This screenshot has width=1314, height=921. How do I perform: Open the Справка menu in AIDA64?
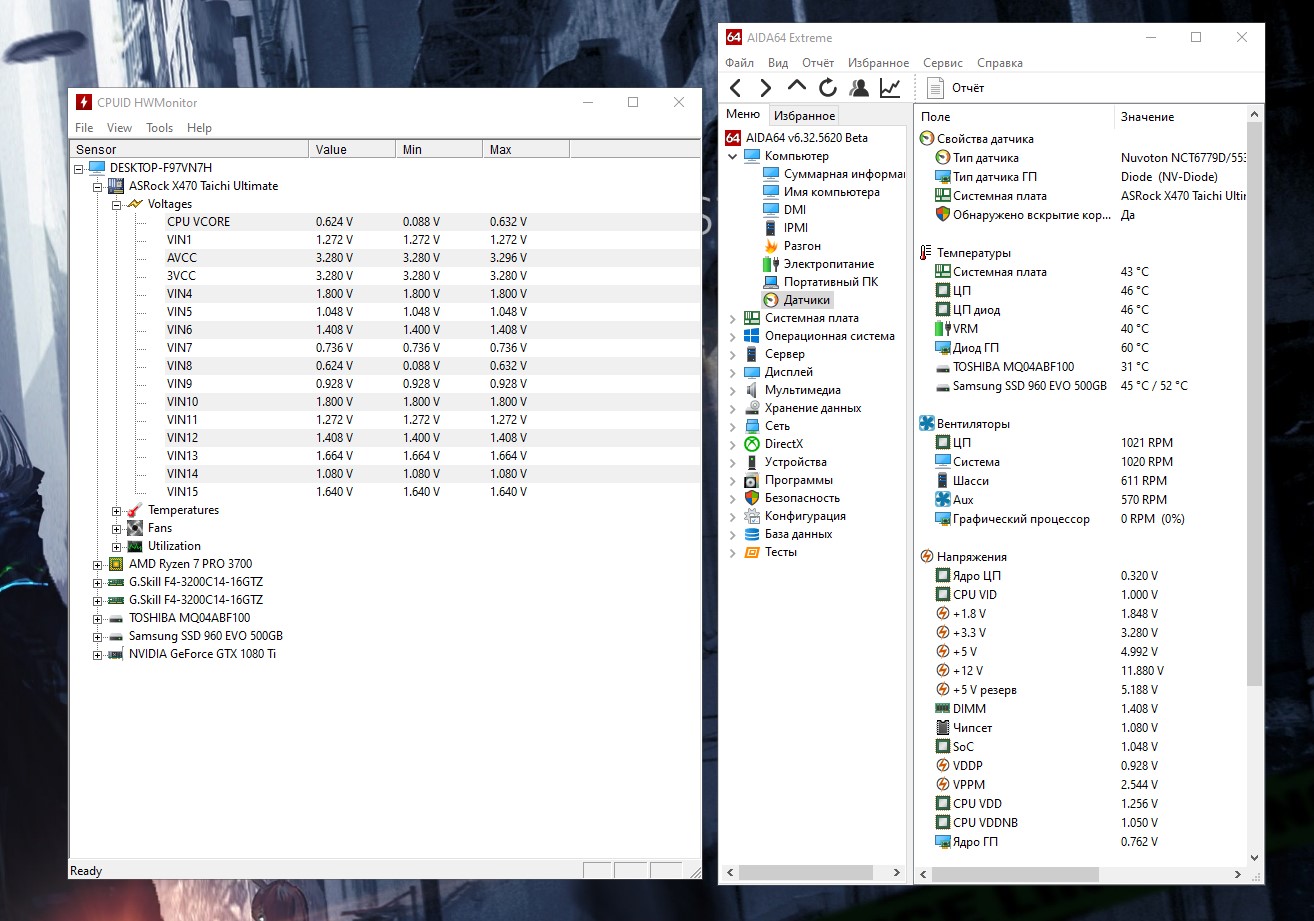tap(1000, 63)
